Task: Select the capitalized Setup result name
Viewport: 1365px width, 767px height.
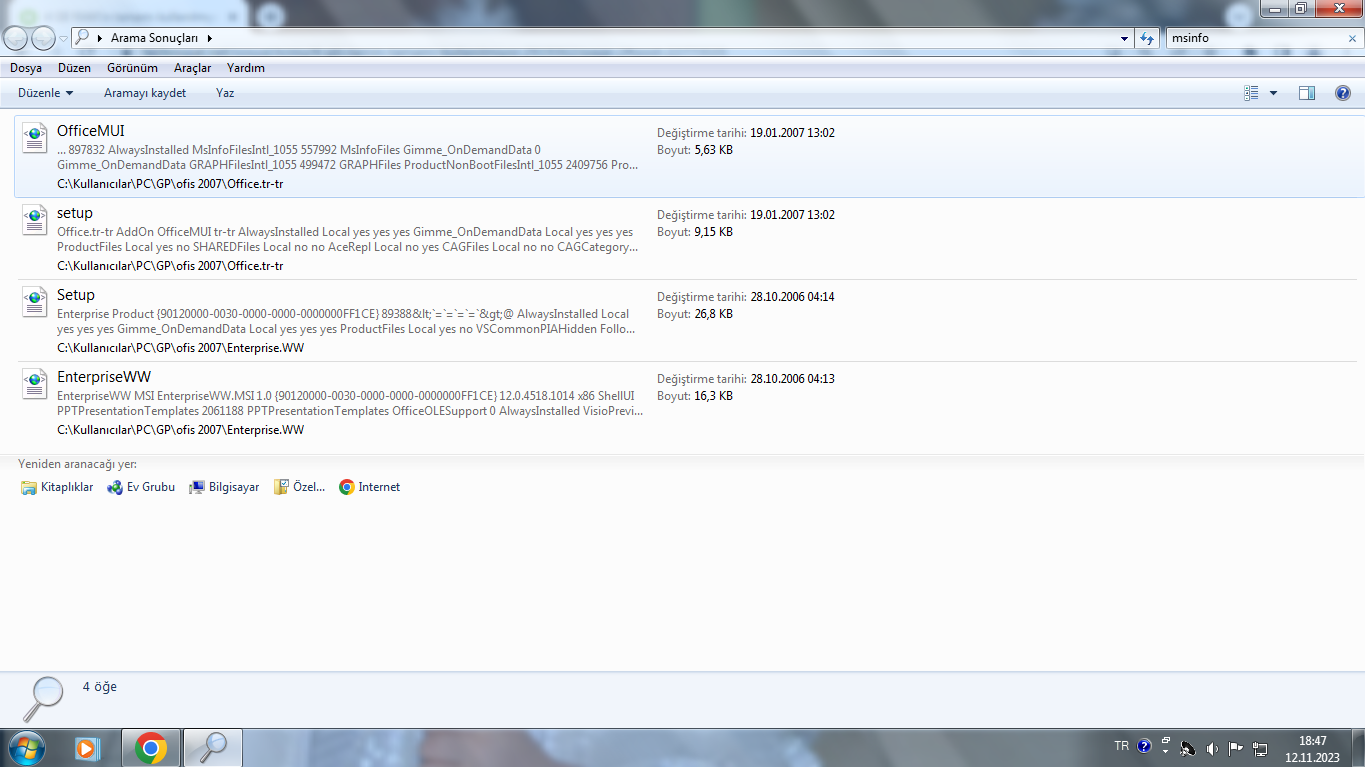Action: point(76,295)
